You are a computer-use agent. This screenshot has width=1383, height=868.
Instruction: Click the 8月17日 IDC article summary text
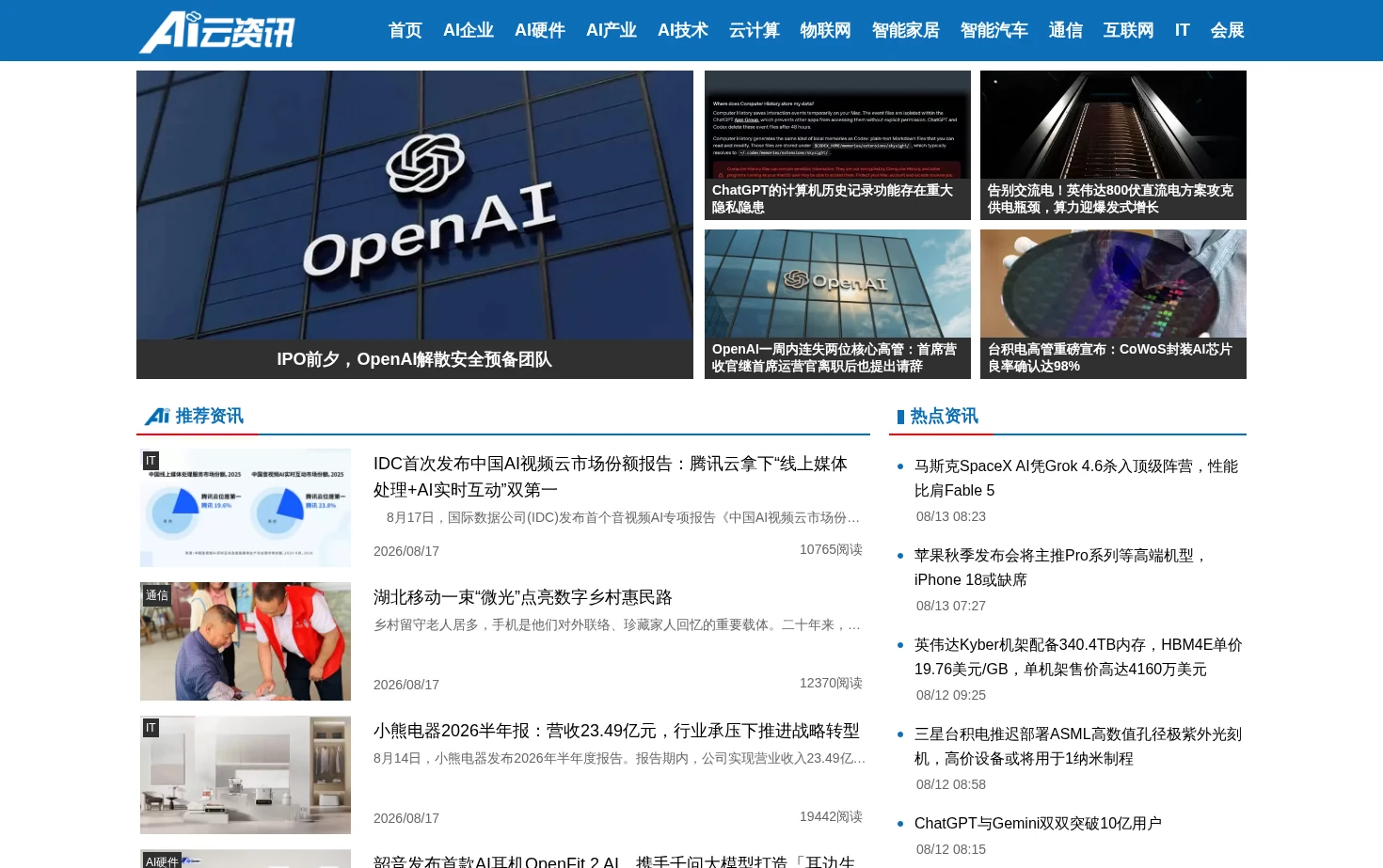click(623, 517)
